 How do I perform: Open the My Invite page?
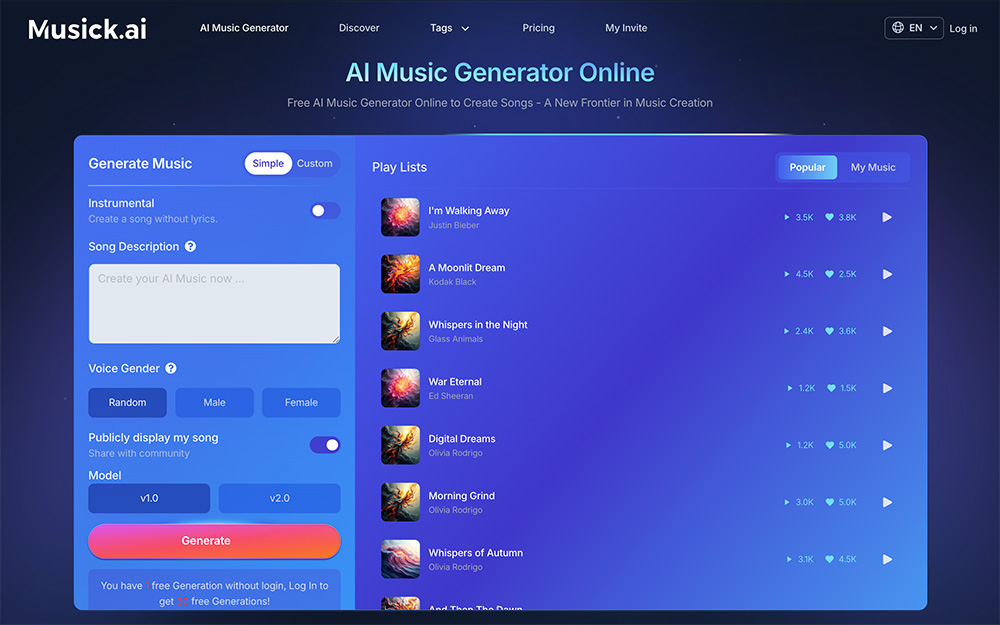pos(626,28)
